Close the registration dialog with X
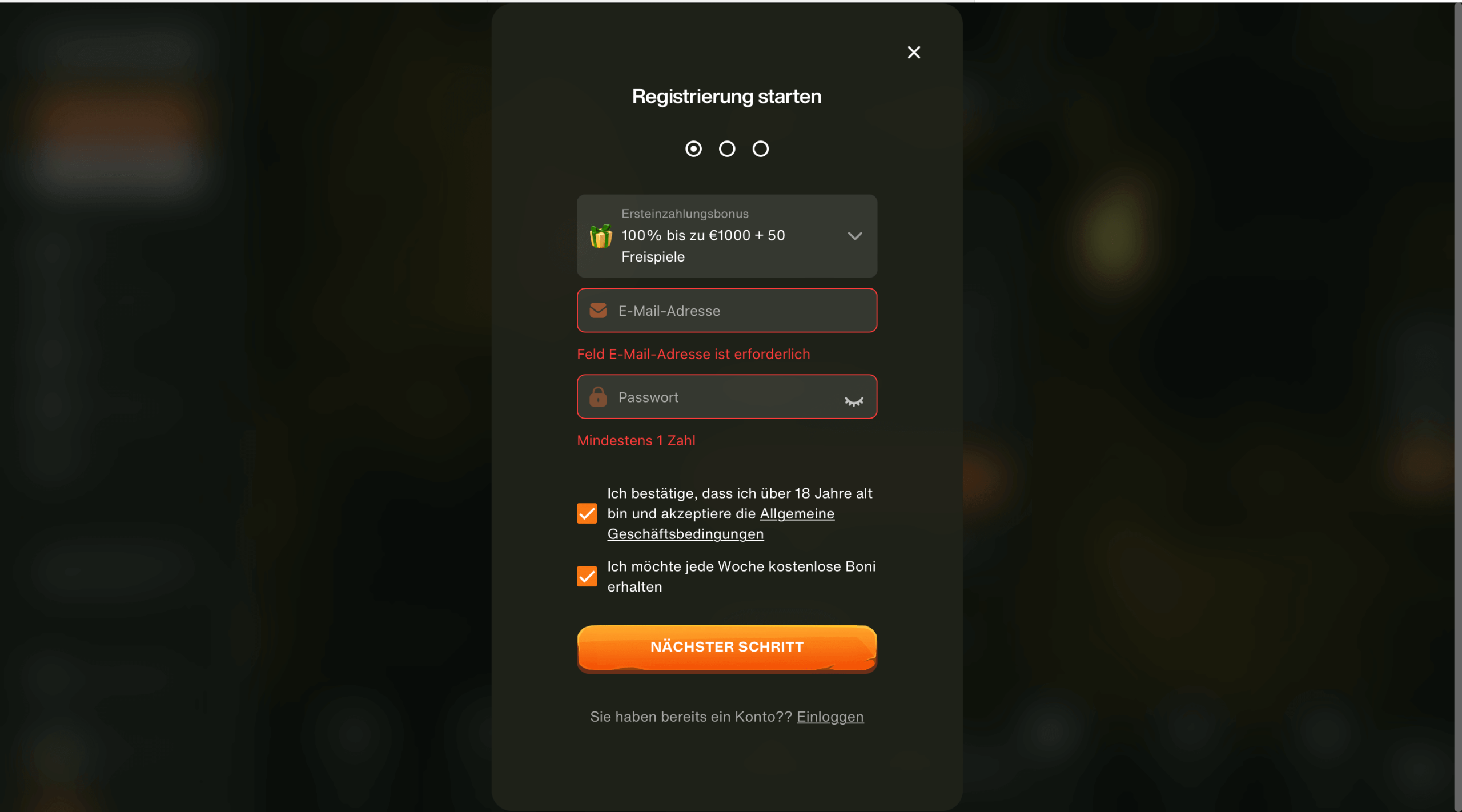1462x812 pixels. [x=914, y=53]
